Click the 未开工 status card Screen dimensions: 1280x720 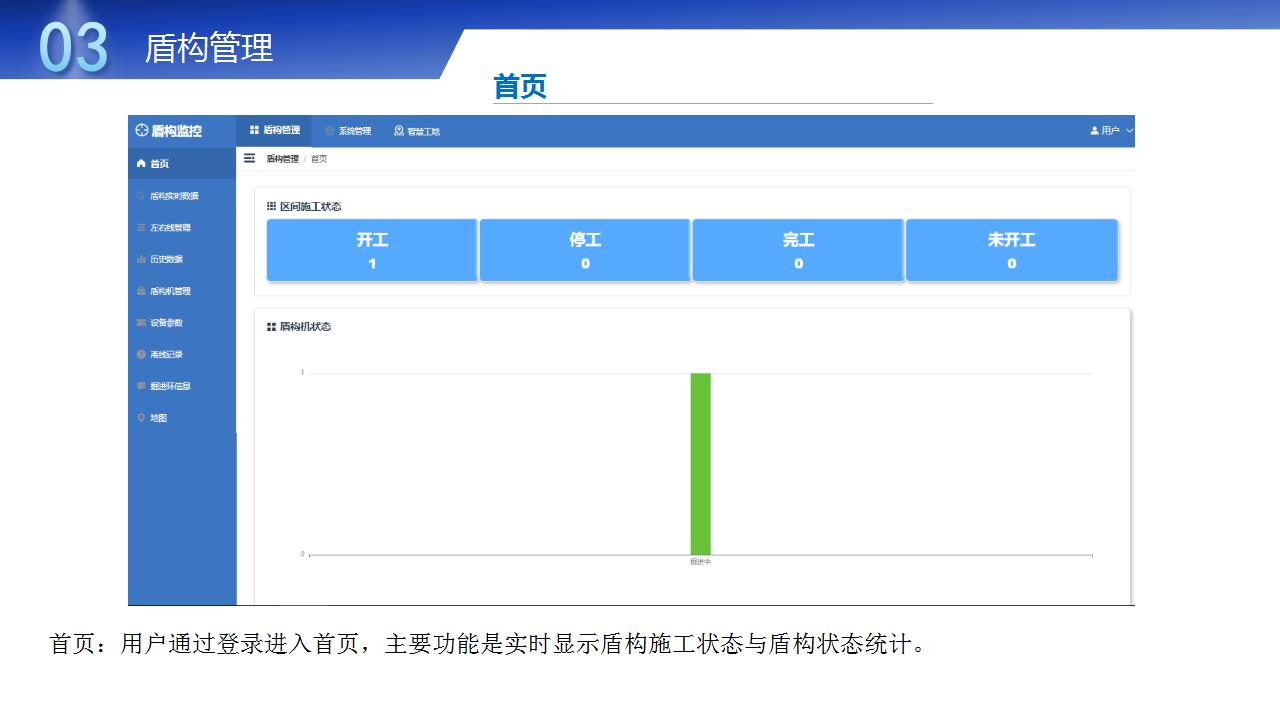click(1011, 250)
